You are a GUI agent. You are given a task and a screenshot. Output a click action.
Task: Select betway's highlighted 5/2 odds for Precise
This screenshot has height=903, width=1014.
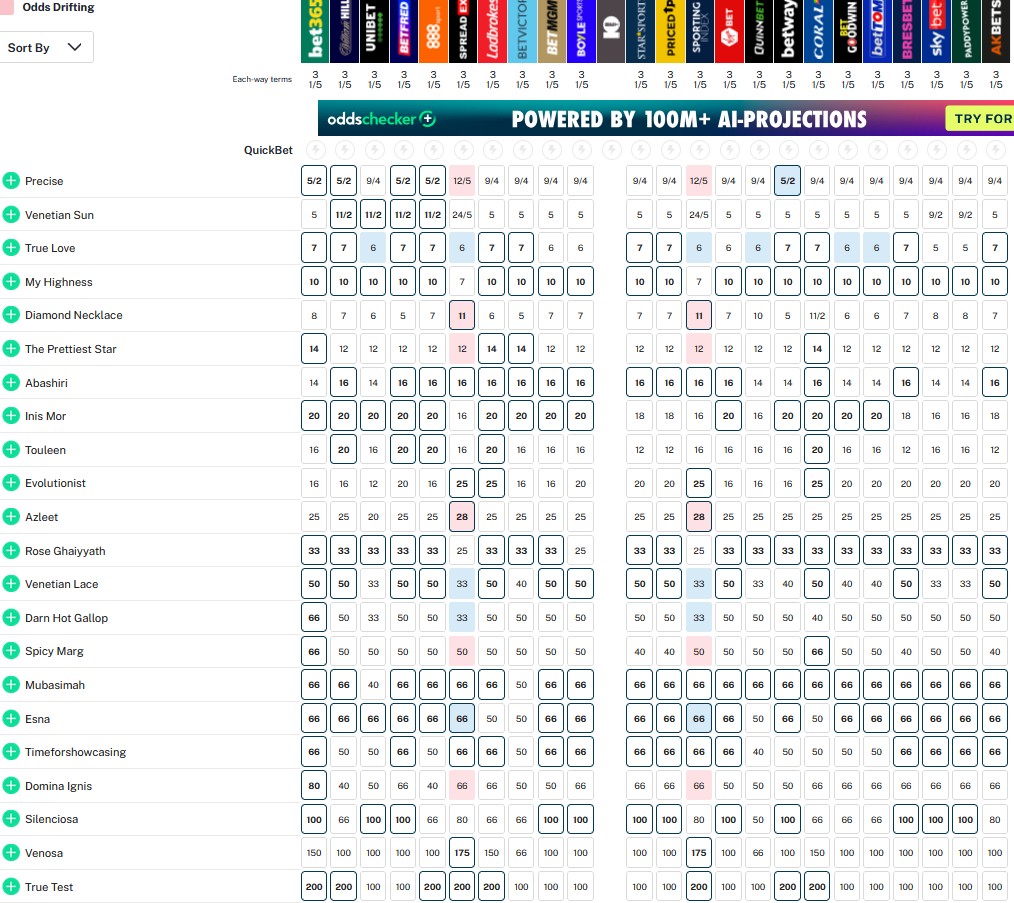tap(788, 181)
